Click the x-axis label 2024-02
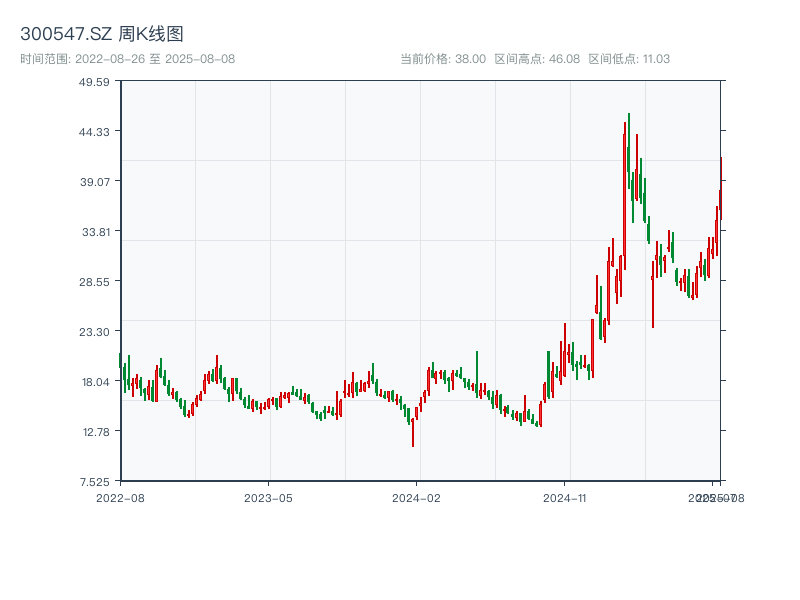 [416, 498]
